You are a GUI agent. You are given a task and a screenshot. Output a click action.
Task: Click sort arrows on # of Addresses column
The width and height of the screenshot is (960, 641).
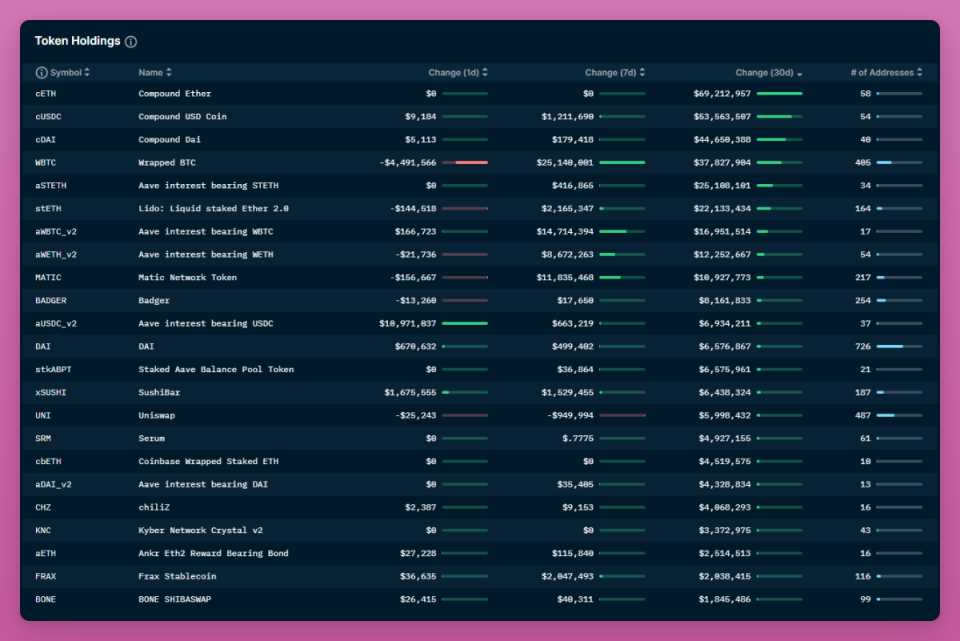(x=920, y=73)
